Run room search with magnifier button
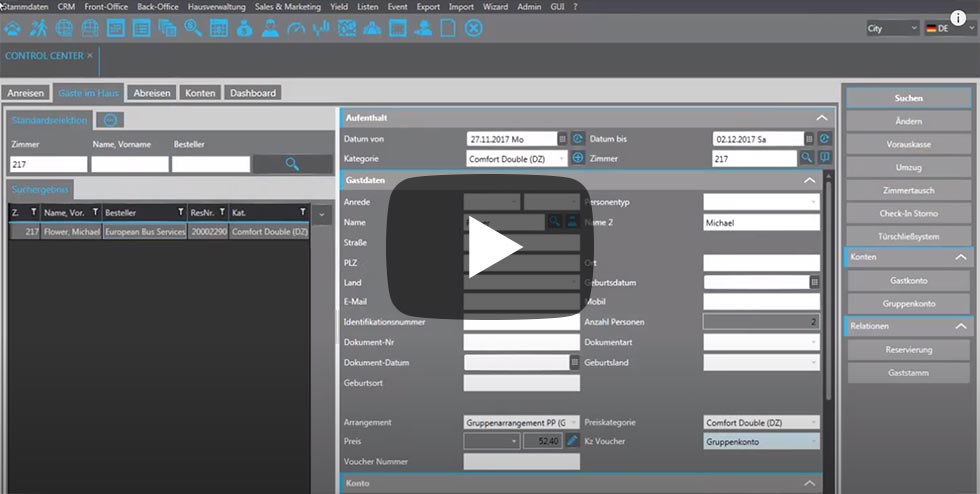 click(x=292, y=164)
